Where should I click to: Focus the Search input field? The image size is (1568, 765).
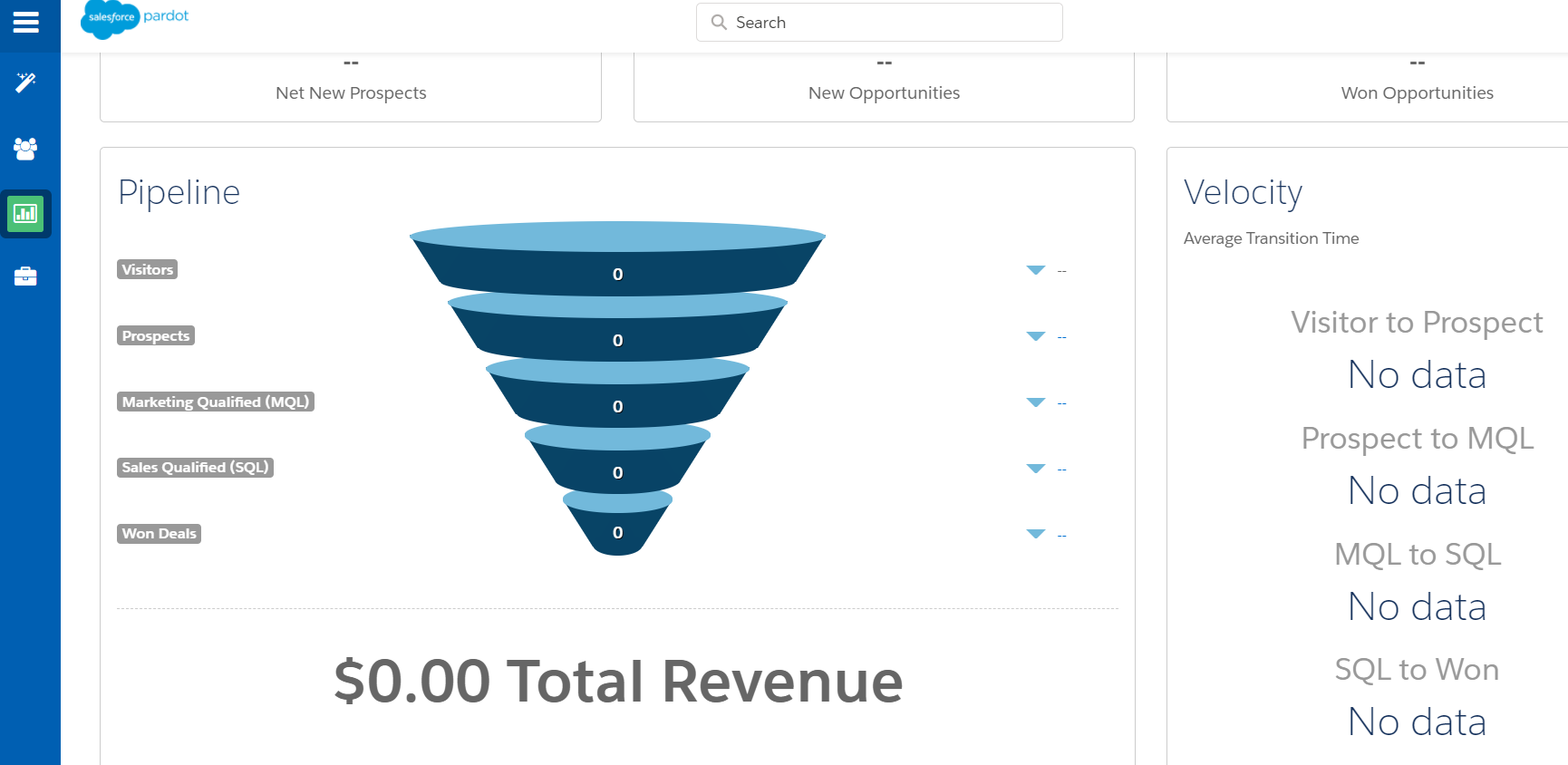pyautogui.click(x=879, y=23)
